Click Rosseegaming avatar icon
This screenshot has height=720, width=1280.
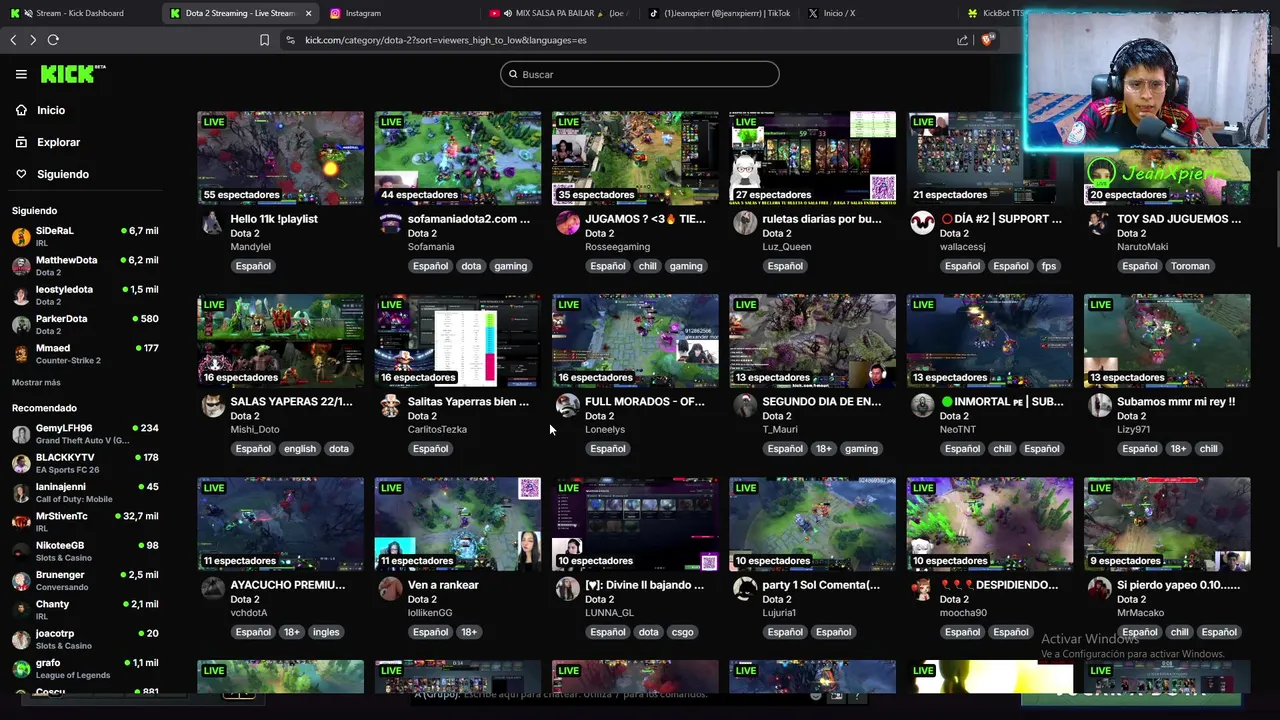[567, 222]
